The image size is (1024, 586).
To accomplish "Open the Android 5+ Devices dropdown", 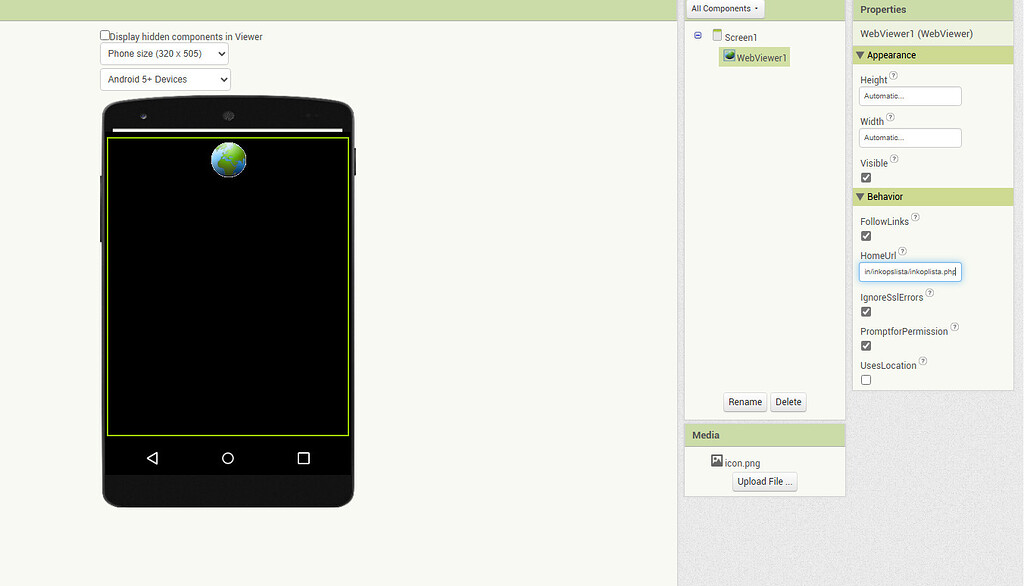I will [x=164, y=79].
